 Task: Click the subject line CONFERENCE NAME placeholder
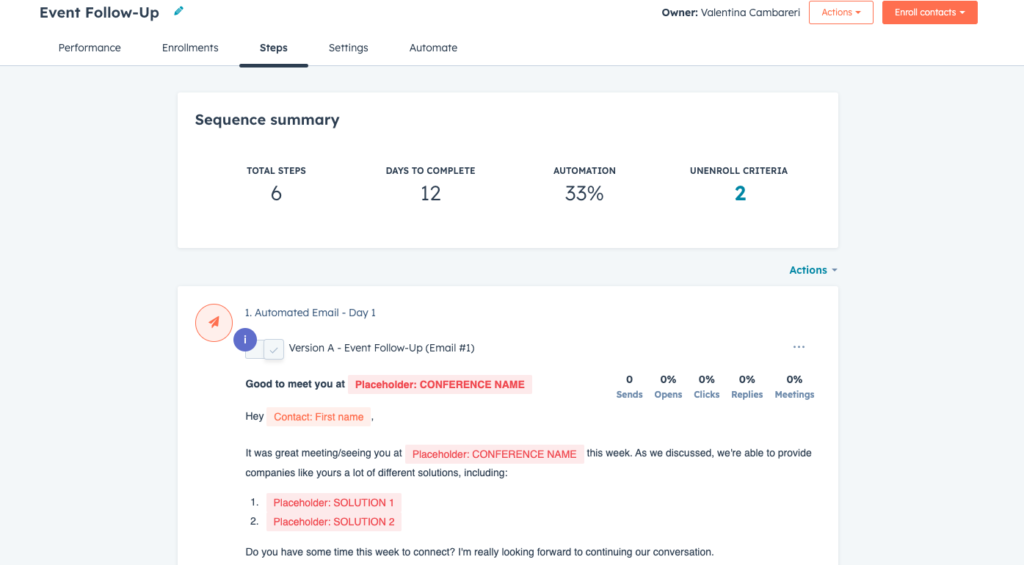tap(440, 385)
